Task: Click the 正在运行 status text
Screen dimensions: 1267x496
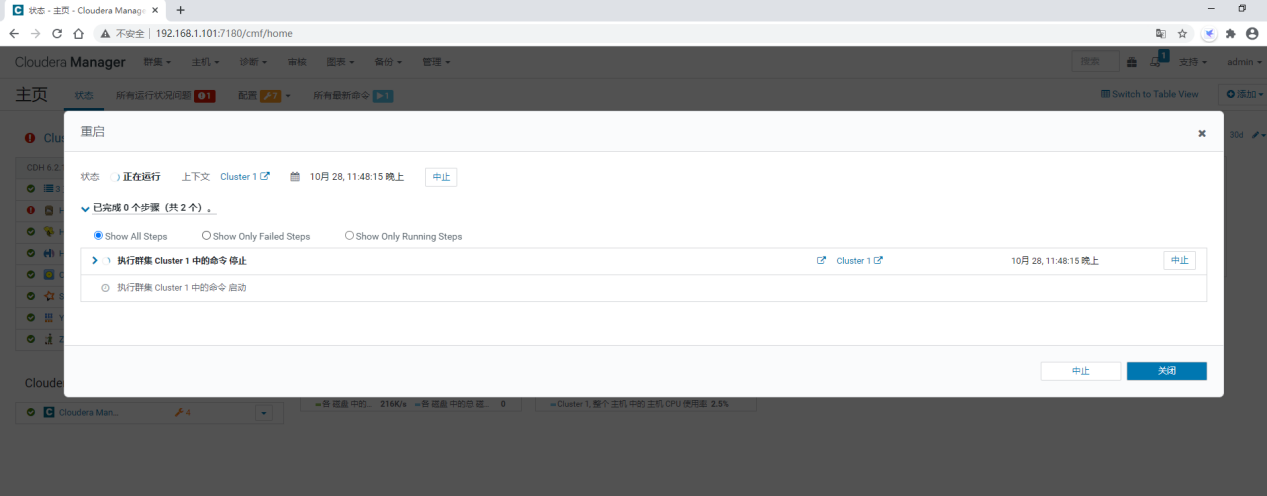Action: pyautogui.click(x=141, y=177)
